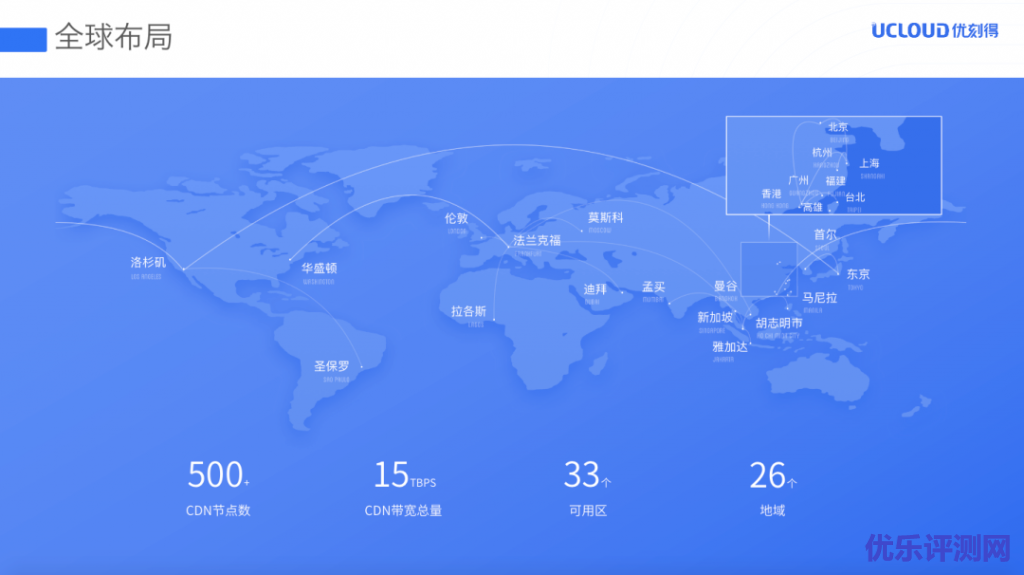Viewport: 1024px width, 575px height.
Task: Click the 洛杉矶 node label on map
Action: click(x=148, y=262)
